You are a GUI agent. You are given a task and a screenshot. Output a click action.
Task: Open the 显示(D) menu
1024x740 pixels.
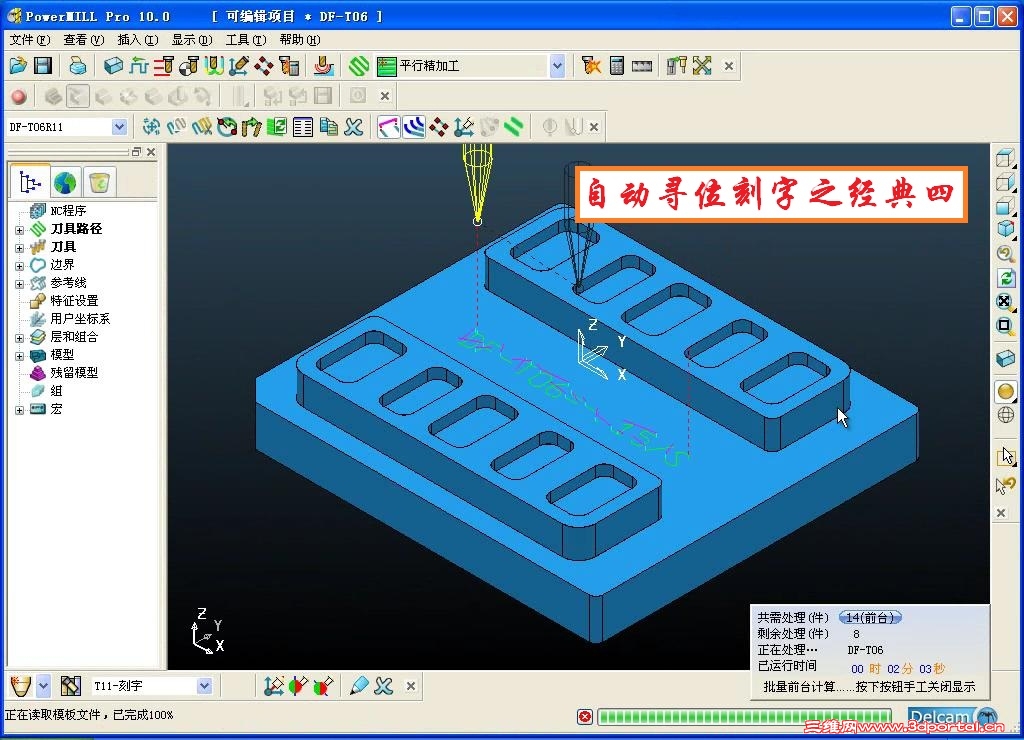pos(192,40)
